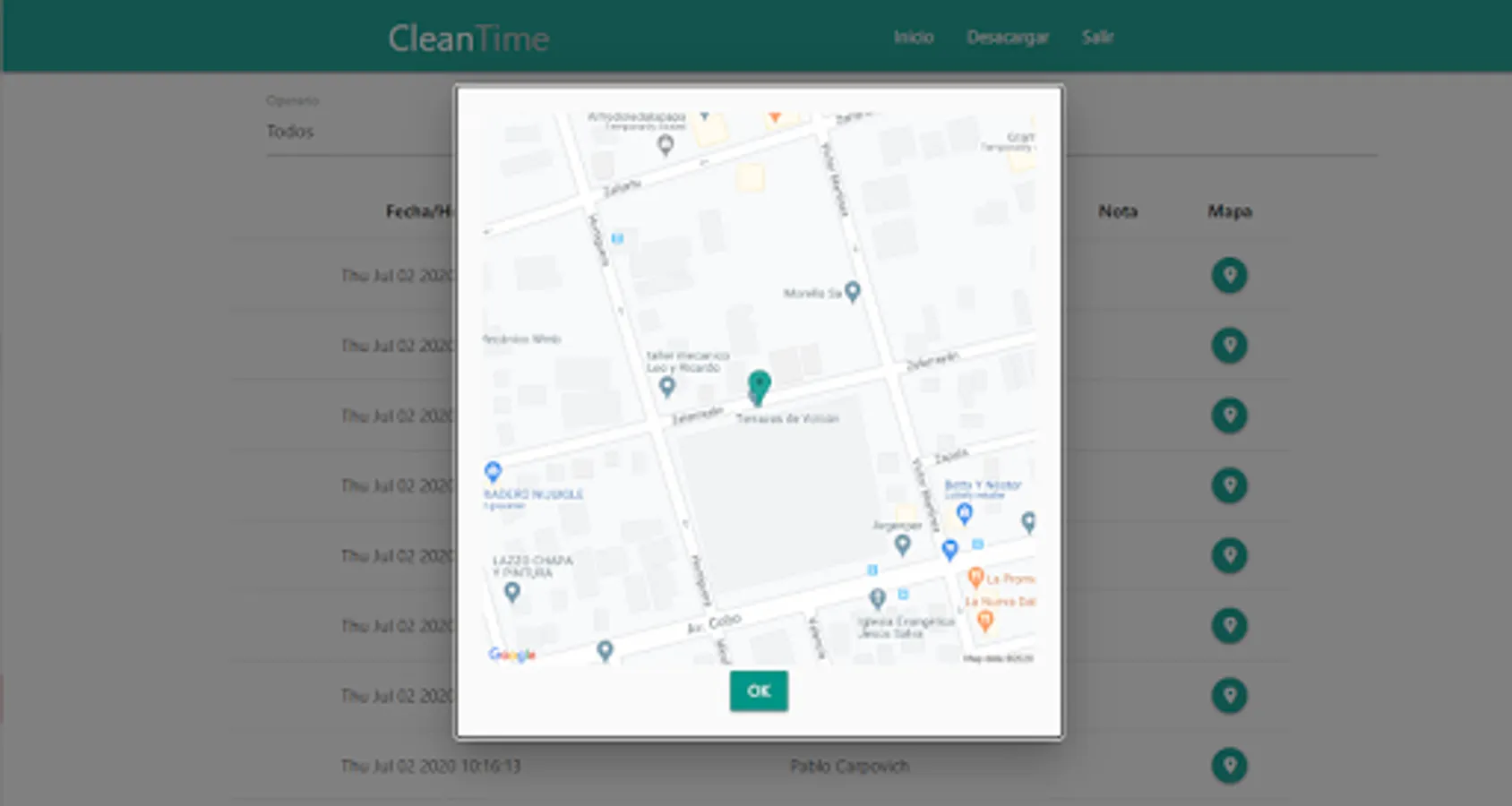Go to the Inicio page
Viewport: 1512px width, 806px height.
[x=914, y=37]
